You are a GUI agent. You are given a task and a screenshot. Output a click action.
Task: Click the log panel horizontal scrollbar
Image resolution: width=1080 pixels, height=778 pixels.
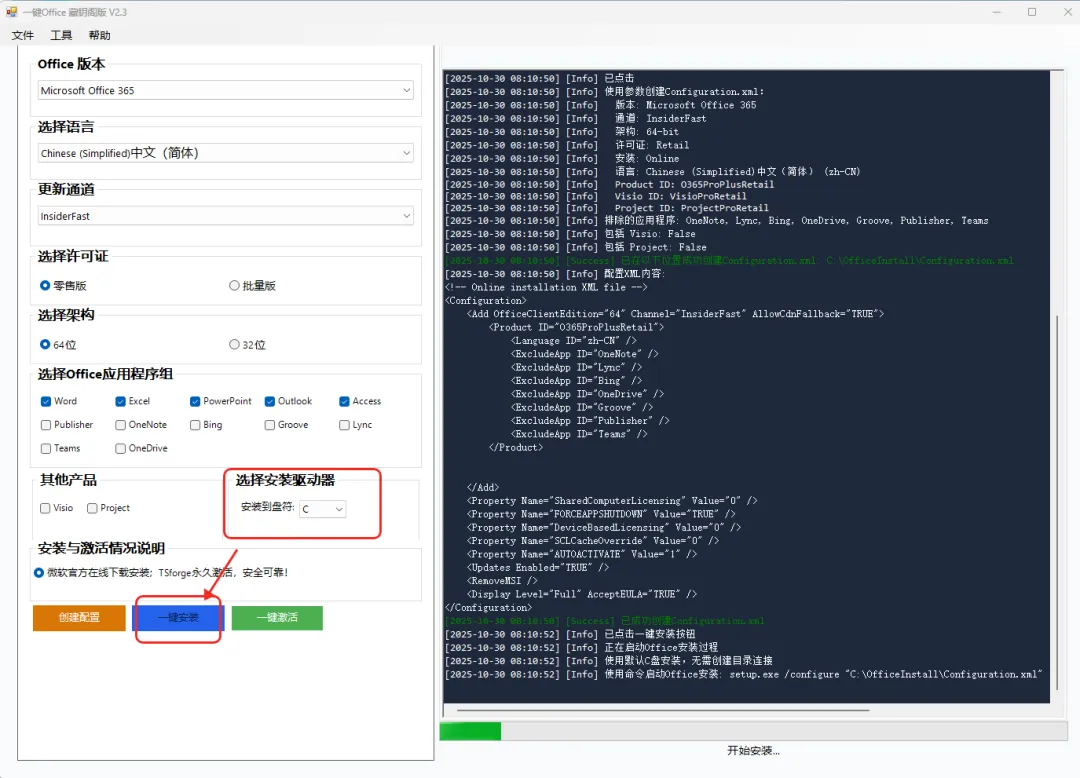tap(663, 710)
